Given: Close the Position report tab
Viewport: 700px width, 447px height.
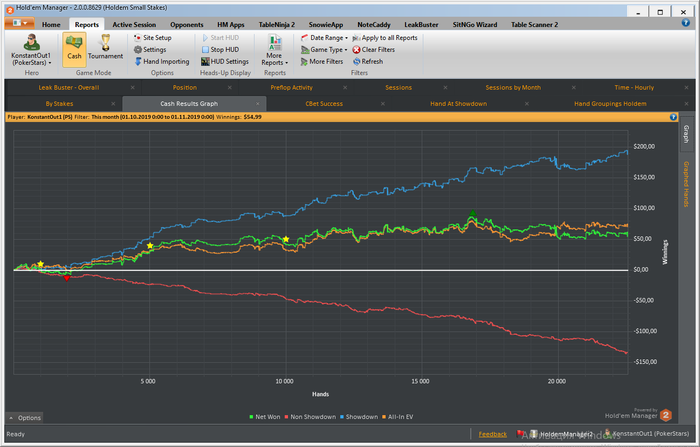Looking at the screenshot, I should [229, 88].
